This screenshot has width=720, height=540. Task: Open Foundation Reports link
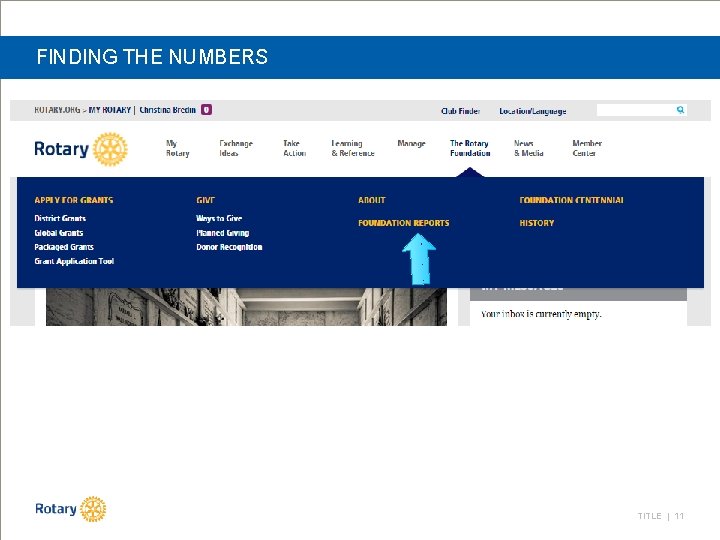click(x=404, y=223)
